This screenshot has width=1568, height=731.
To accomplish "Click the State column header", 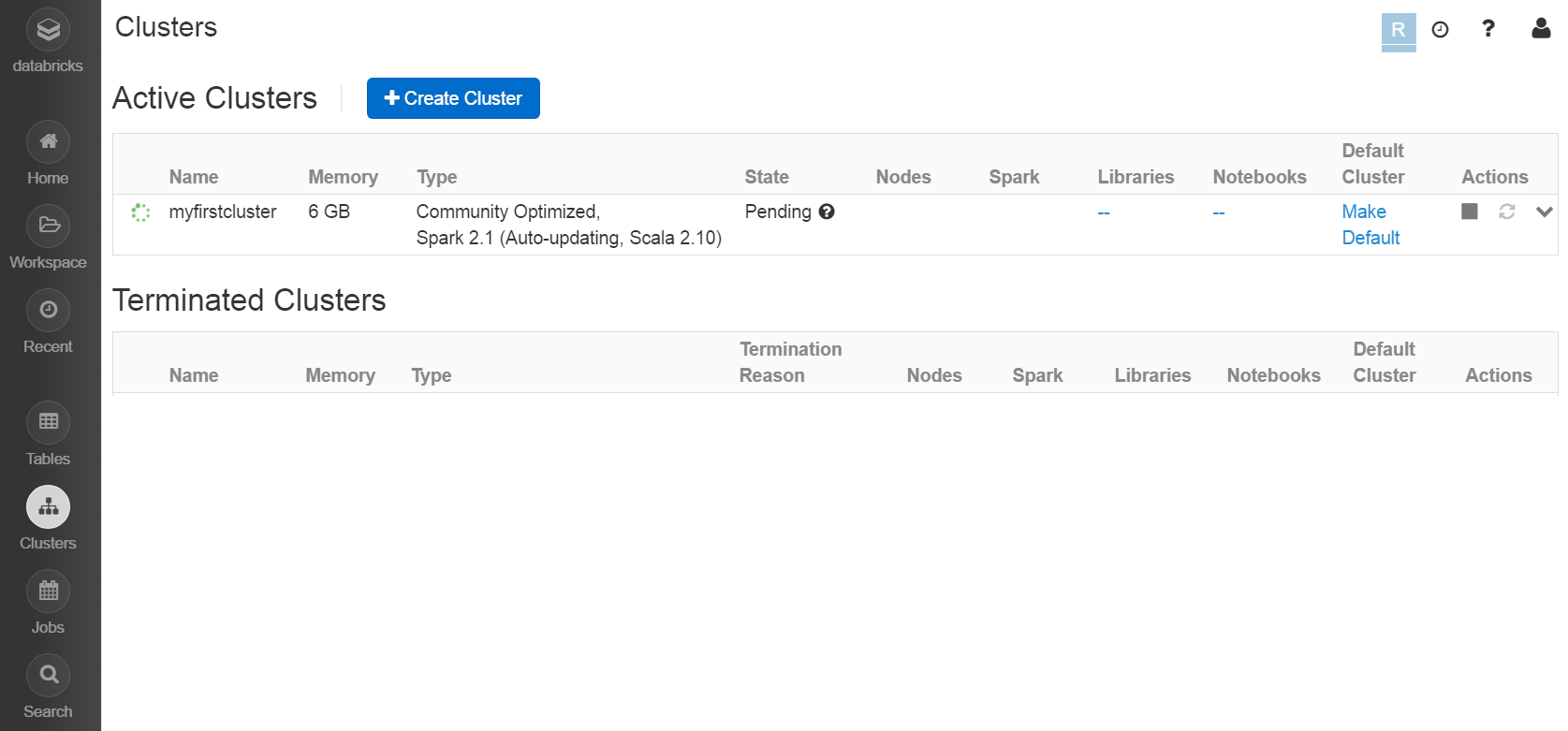I will (x=767, y=177).
